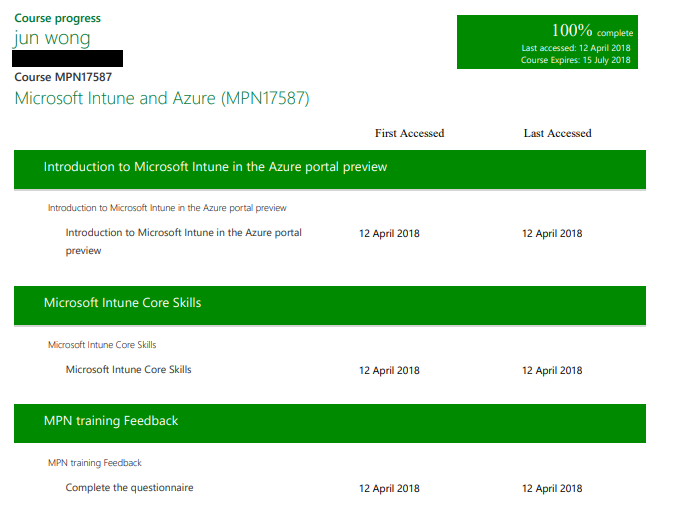
Task: Click small grey 'Introduction to Microsoft Intune in the Azure portal preview' subheading
Action: pyautogui.click(x=167, y=208)
